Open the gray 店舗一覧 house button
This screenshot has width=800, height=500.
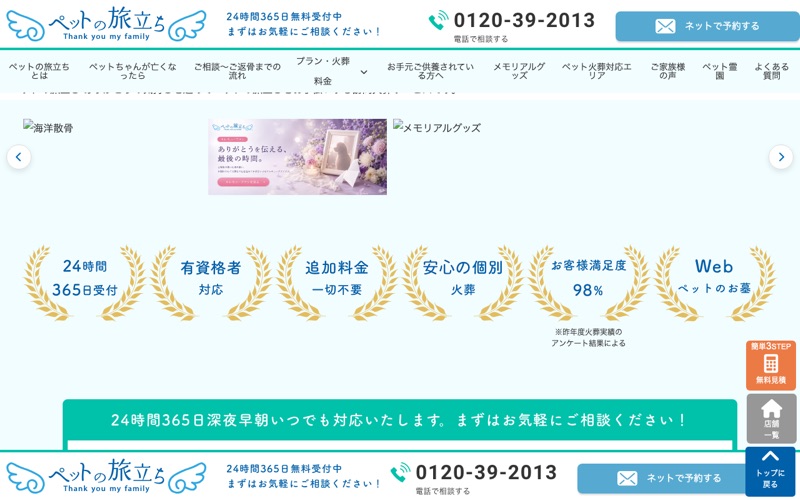[771, 418]
